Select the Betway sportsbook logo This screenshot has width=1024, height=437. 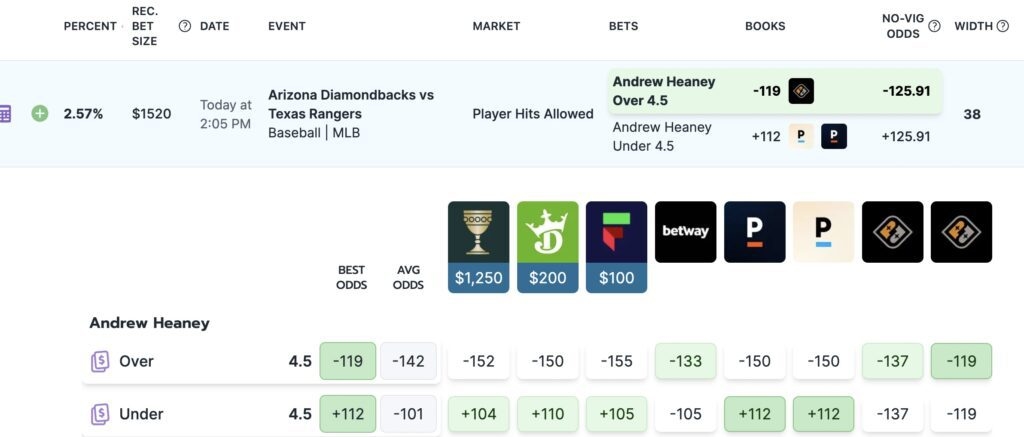pos(685,232)
